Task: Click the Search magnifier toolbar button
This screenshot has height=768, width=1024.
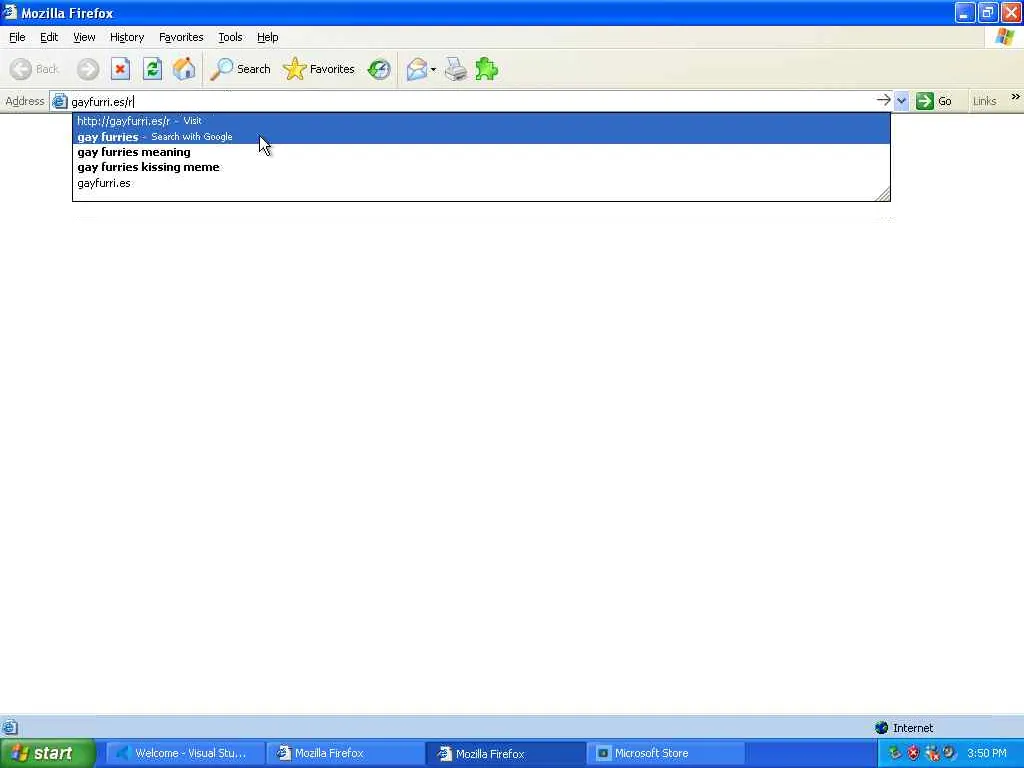Action: [240, 69]
